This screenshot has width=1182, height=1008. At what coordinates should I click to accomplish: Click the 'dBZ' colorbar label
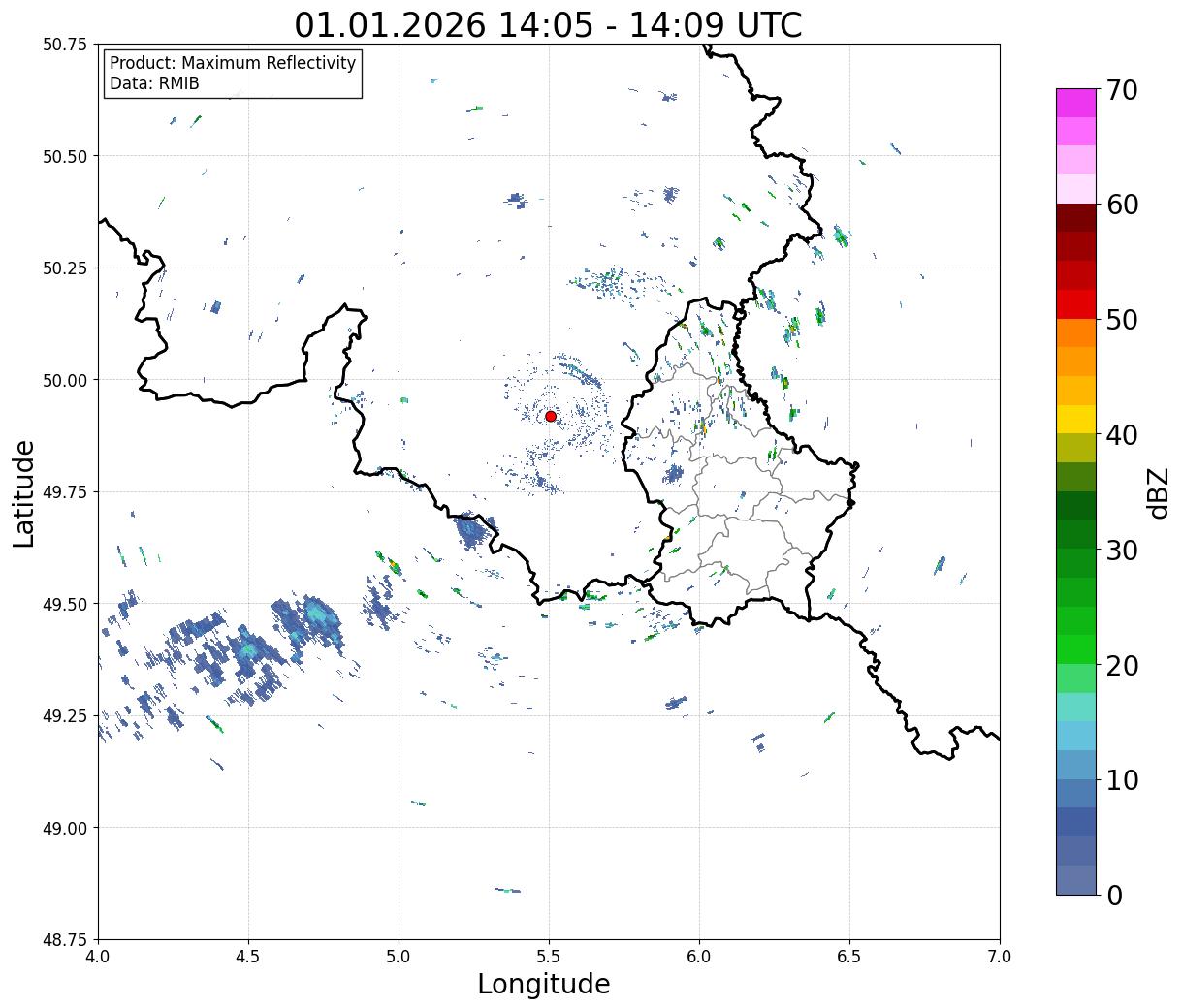pos(1158,492)
